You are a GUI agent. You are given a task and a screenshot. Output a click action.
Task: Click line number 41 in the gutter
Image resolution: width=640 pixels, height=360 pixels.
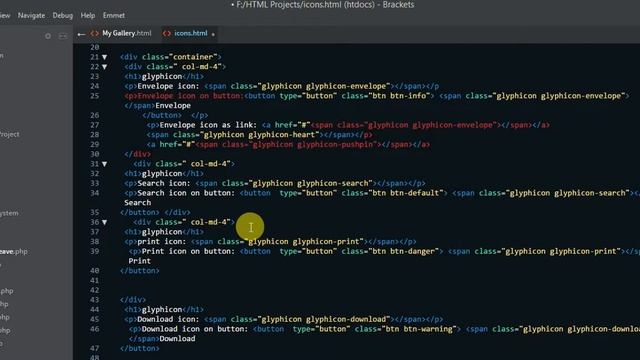[x=95, y=280]
